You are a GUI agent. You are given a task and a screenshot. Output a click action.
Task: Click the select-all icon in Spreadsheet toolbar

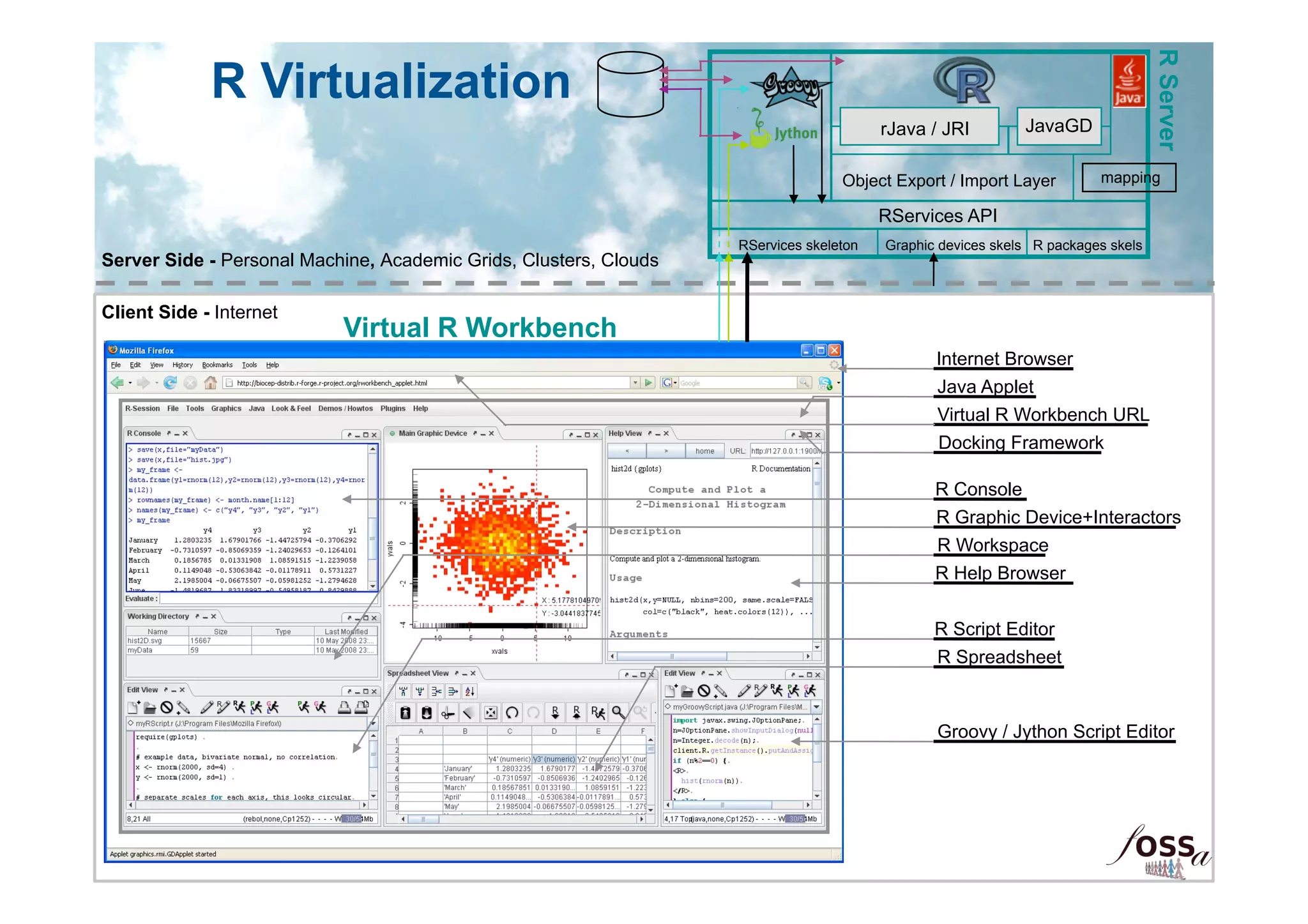(x=490, y=713)
